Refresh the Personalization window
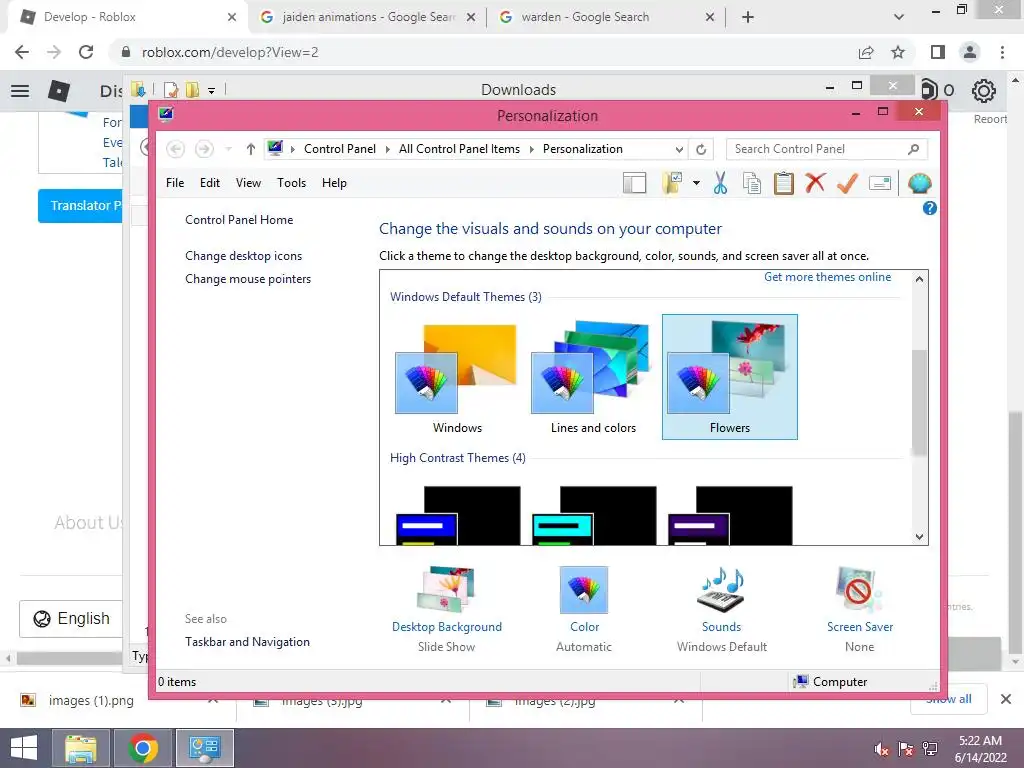The height and width of the screenshot is (768, 1024). coord(701,150)
